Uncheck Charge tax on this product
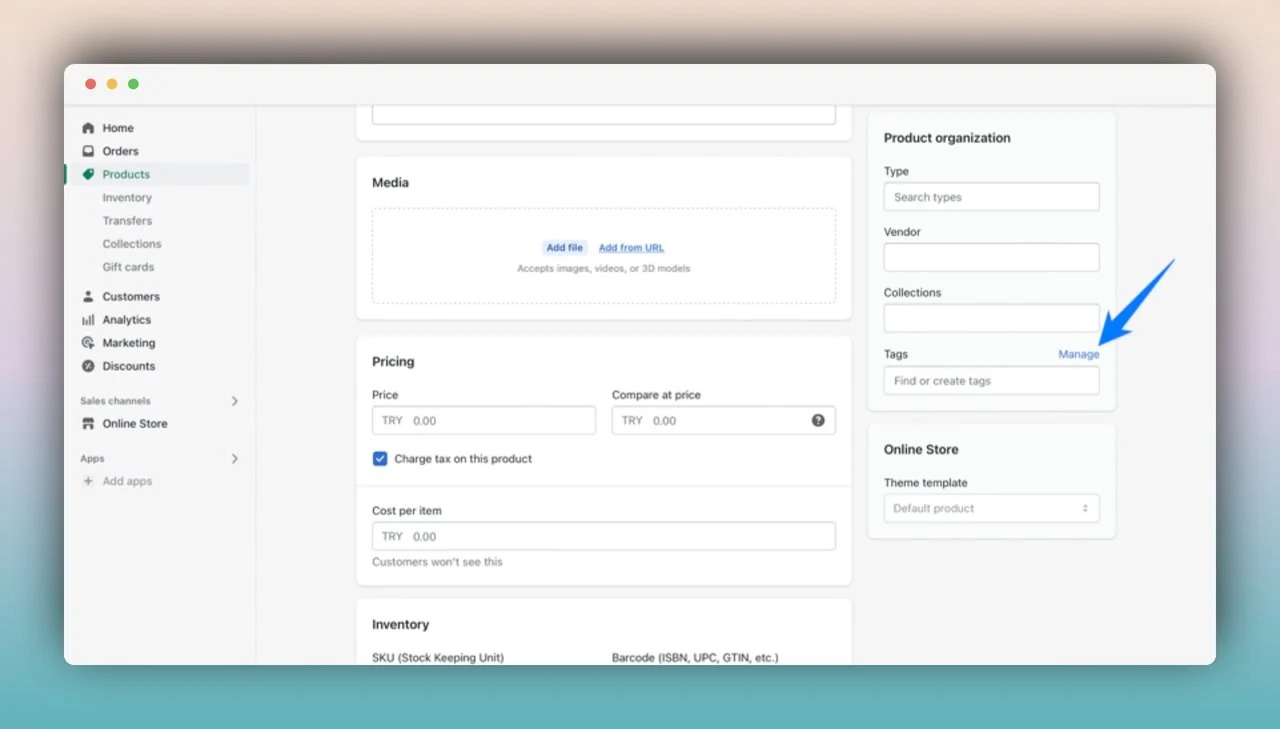The image size is (1280, 729). click(x=379, y=458)
